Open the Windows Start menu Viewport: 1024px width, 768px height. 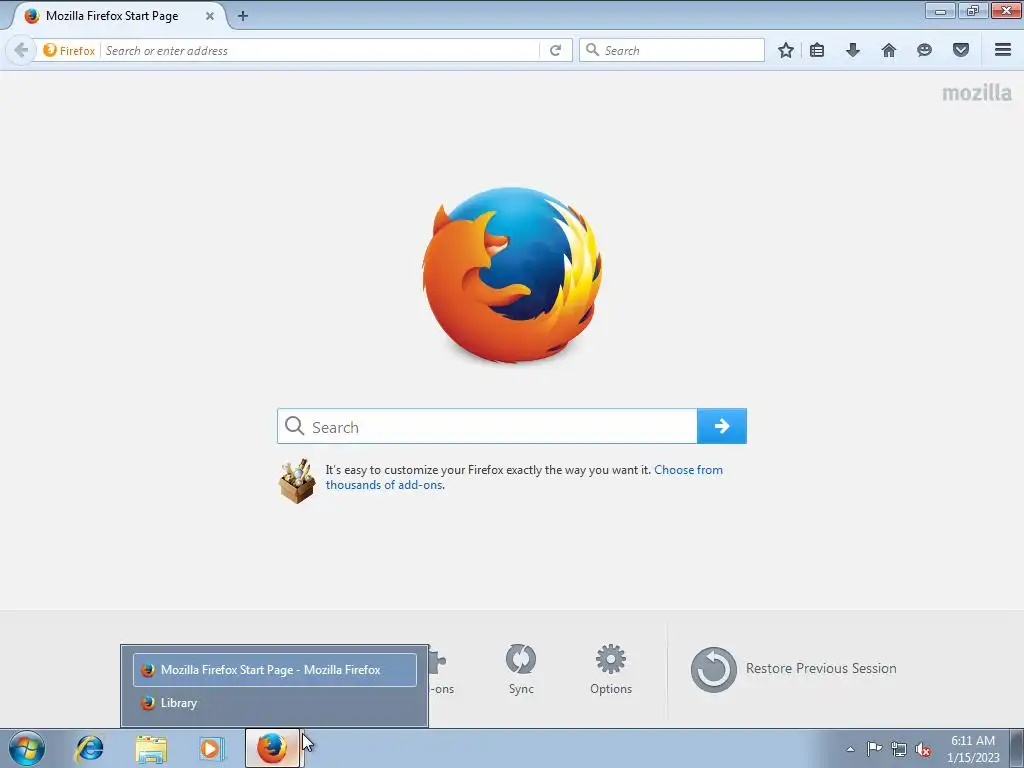[27, 748]
